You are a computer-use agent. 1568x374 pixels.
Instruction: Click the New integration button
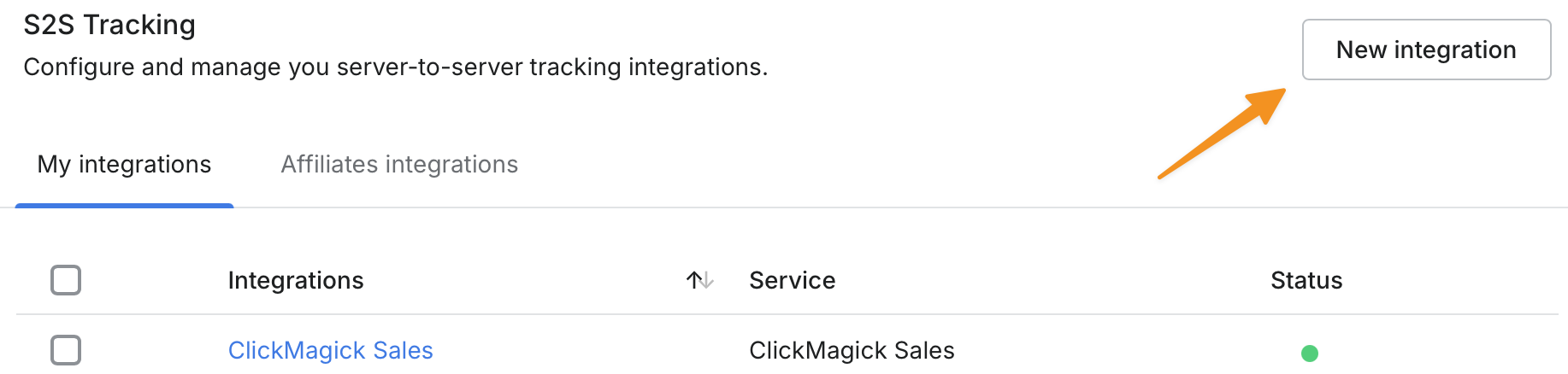[x=1425, y=50]
